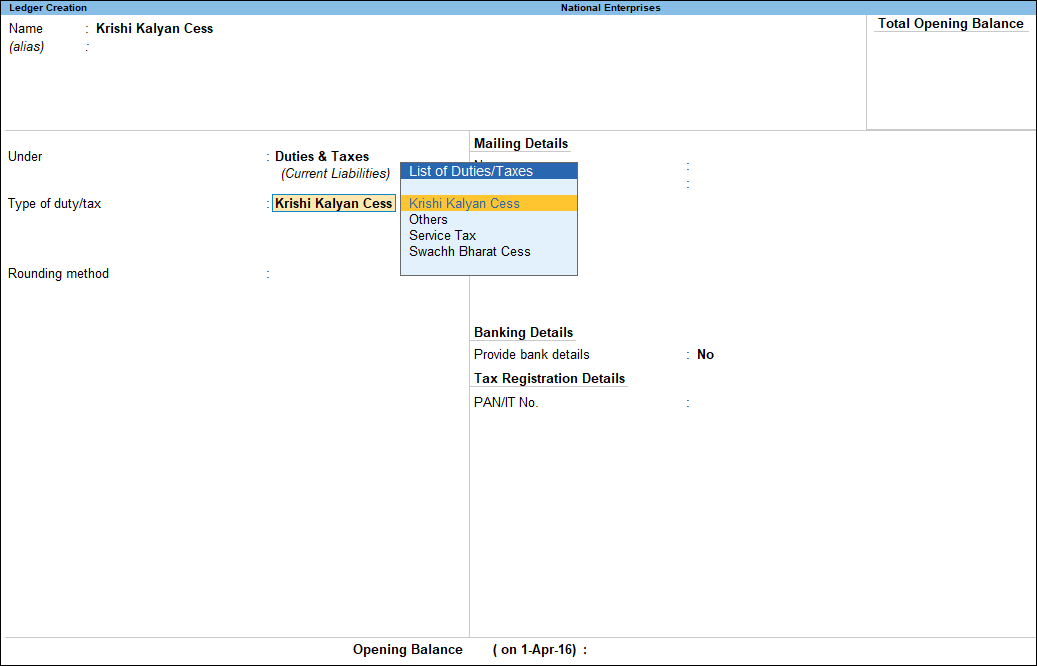Click the Tax Registration Details heading
The height and width of the screenshot is (666, 1037).
[x=550, y=378]
